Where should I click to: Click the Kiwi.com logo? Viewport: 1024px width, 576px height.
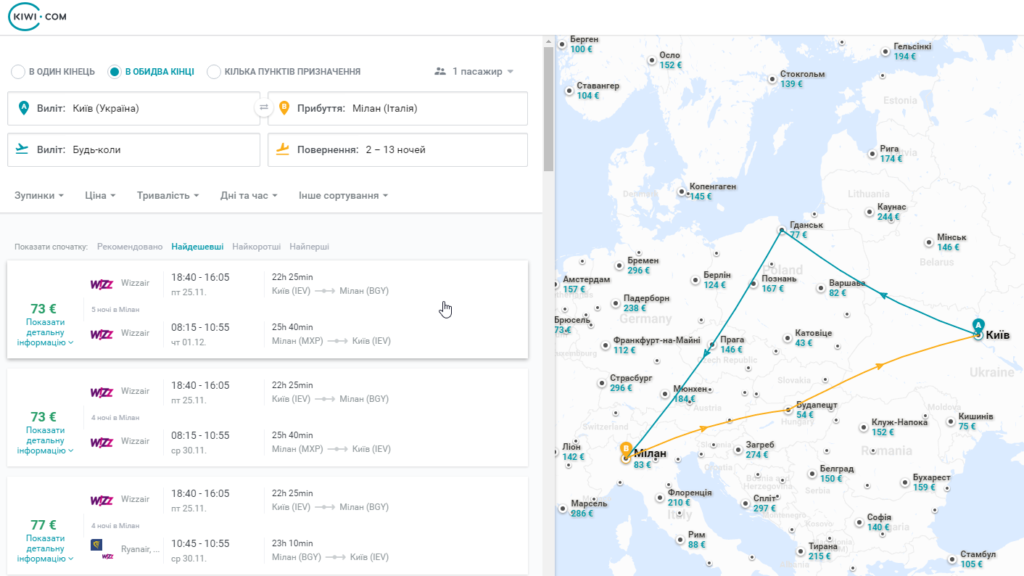[x=37, y=16]
